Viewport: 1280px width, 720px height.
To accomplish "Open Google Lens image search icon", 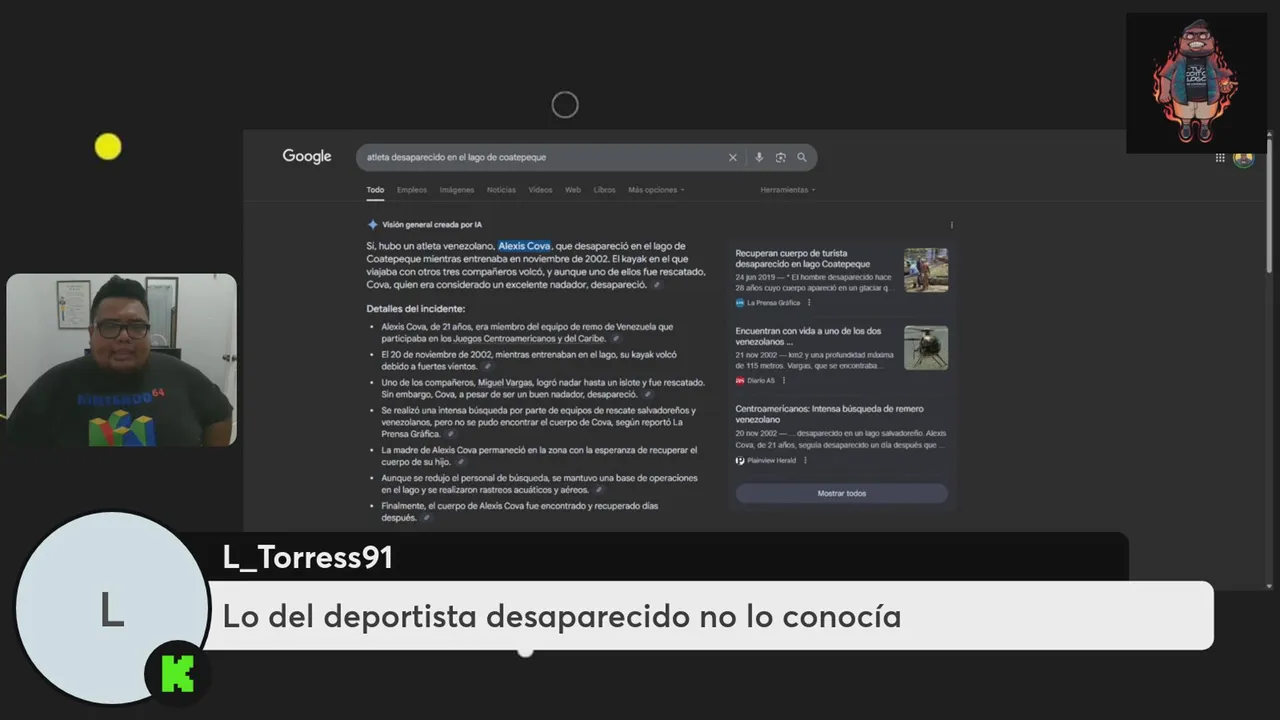I will pyautogui.click(x=780, y=157).
